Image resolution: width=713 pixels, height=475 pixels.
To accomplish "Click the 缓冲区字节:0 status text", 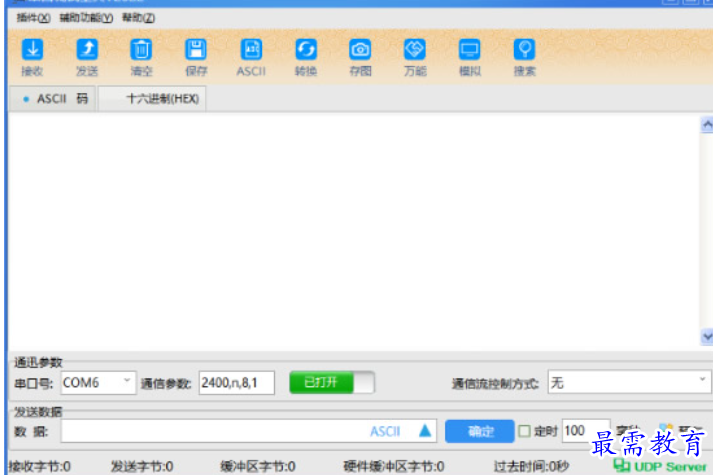I will tap(258, 466).
